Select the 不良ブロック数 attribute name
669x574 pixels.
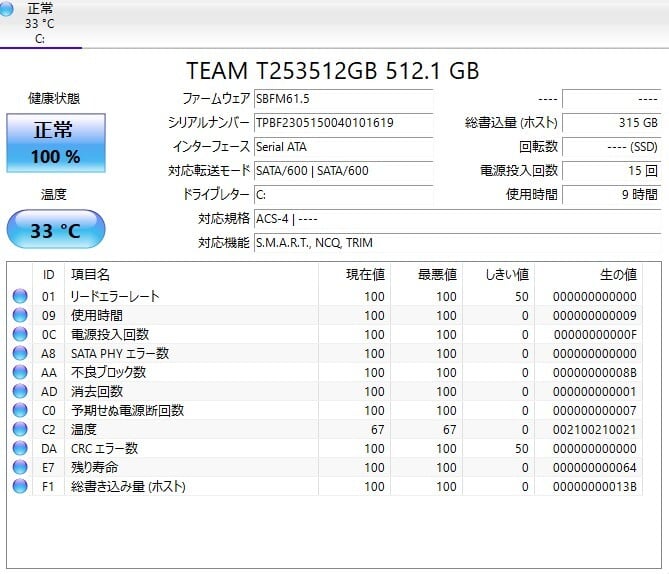click(108, 372)
